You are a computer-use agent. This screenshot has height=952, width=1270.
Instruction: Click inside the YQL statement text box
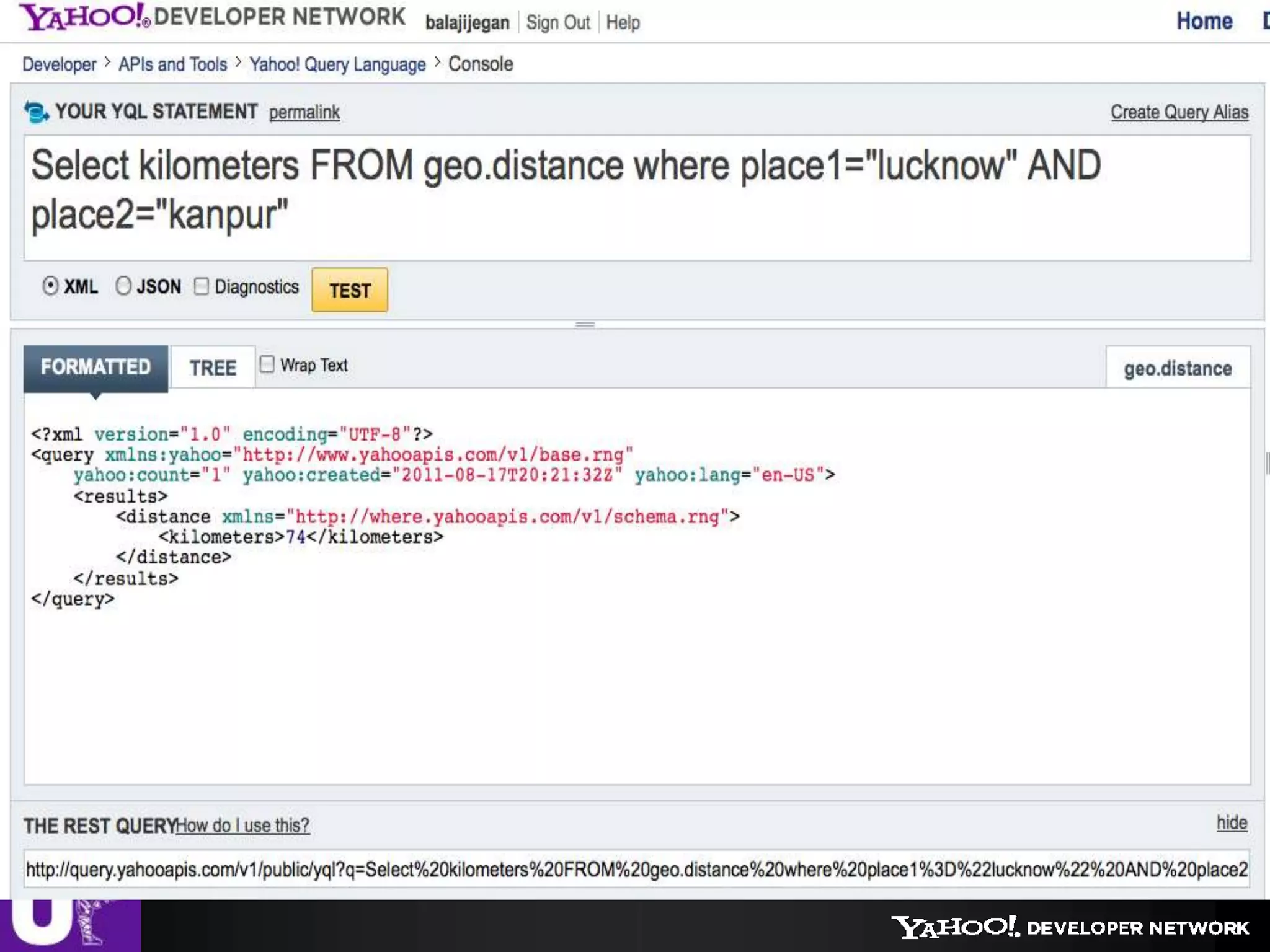[x=637, y=198]
